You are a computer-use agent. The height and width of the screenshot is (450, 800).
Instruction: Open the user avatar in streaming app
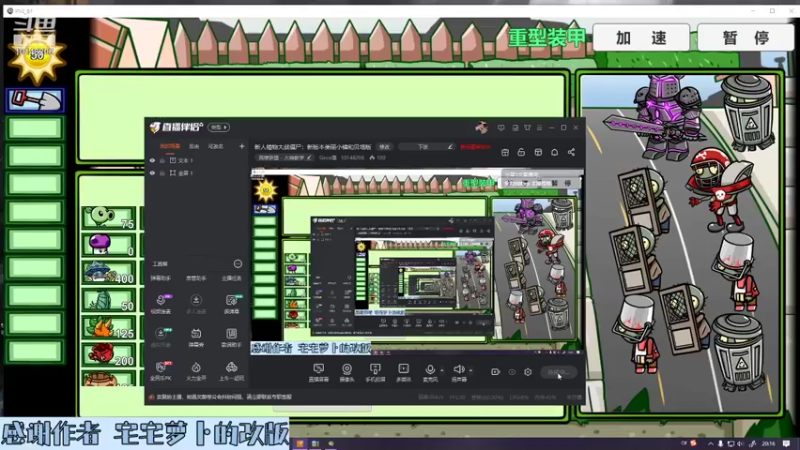(x=481, y=127)
